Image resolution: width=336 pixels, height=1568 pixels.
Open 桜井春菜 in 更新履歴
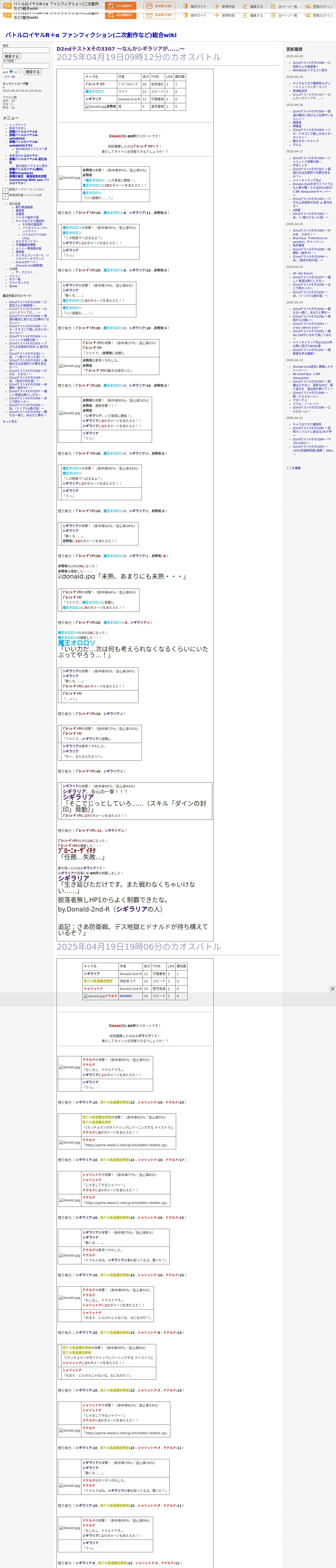point(298,245)
